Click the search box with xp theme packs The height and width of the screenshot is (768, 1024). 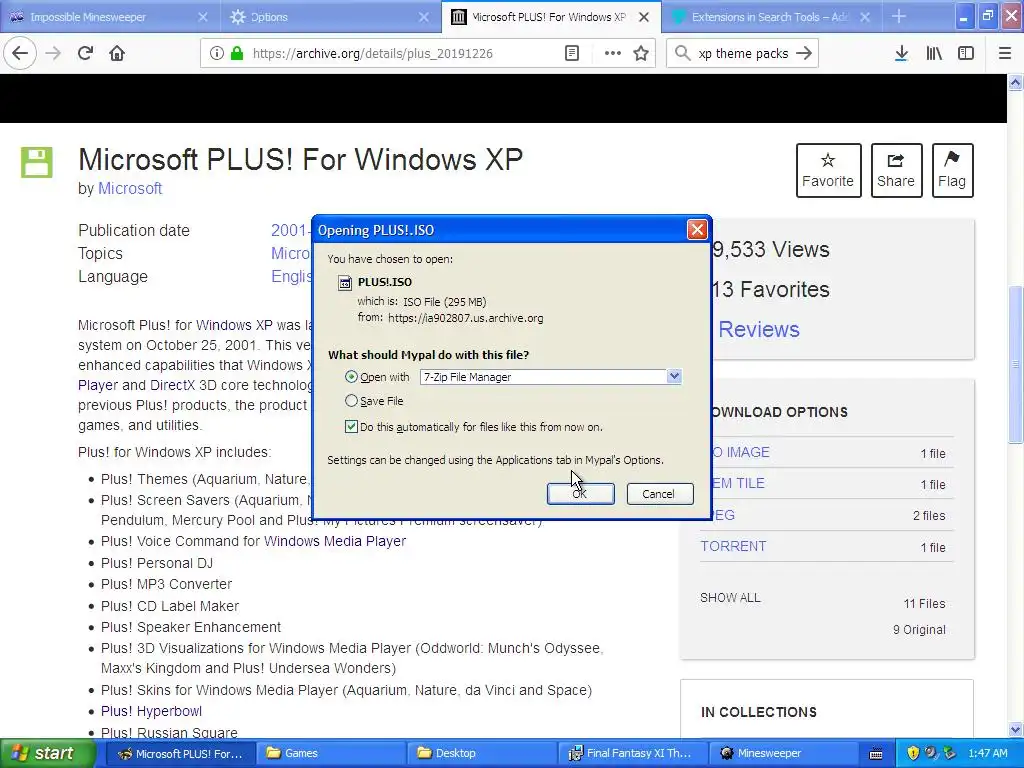[743, 54]
